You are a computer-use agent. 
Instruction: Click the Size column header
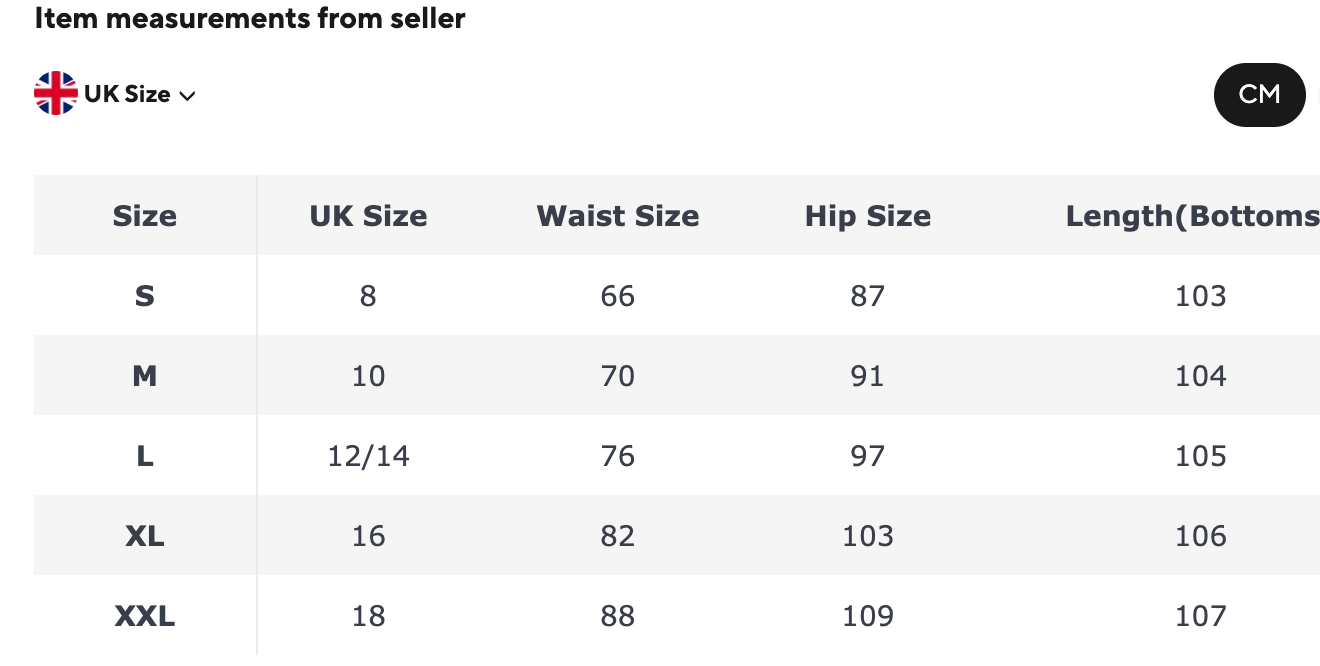(x=144, y=215)
